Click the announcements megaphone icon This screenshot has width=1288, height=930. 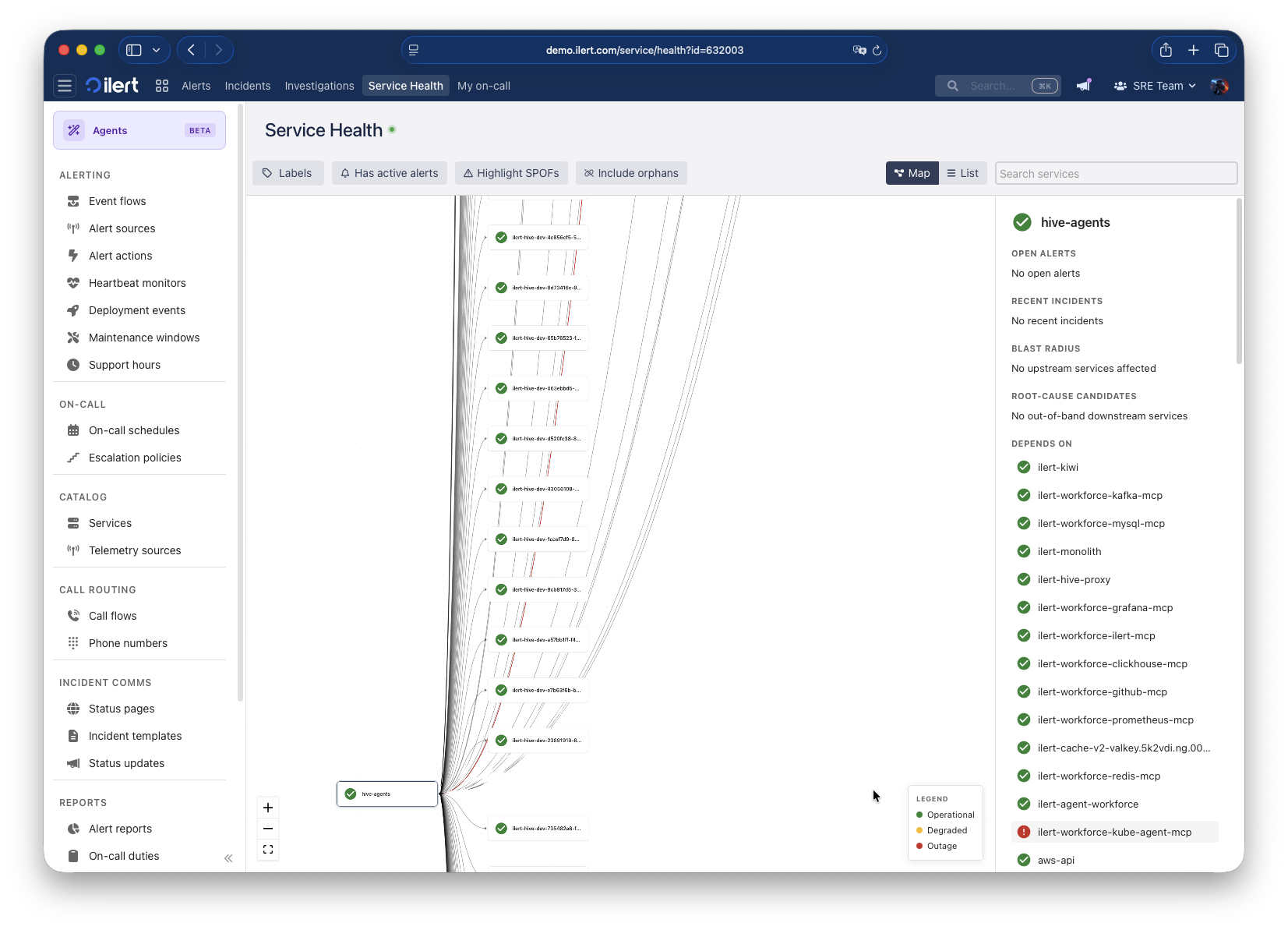[1084, 86]
